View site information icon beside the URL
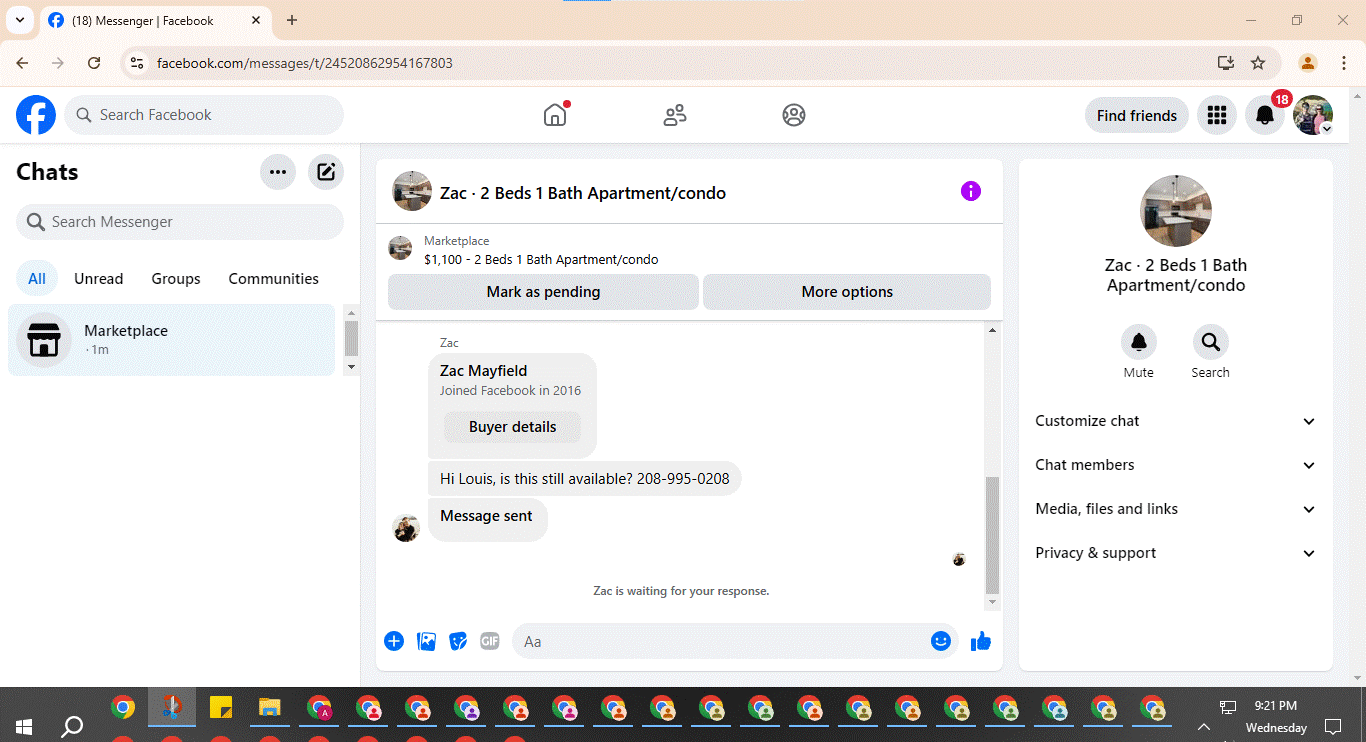The width and height of the screenshot is (1366, 742). click(x=138, y=63)
